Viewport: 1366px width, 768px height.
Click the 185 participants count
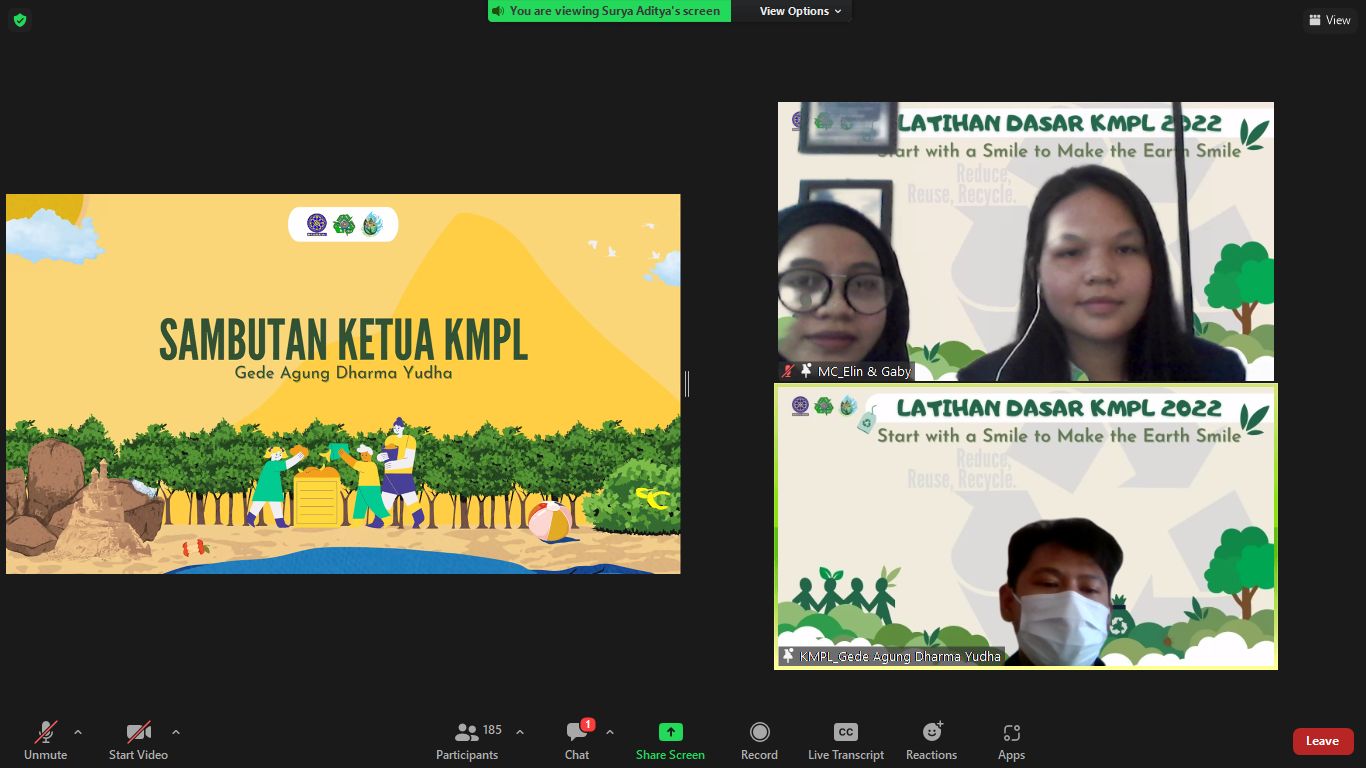[x=492, y=730]
